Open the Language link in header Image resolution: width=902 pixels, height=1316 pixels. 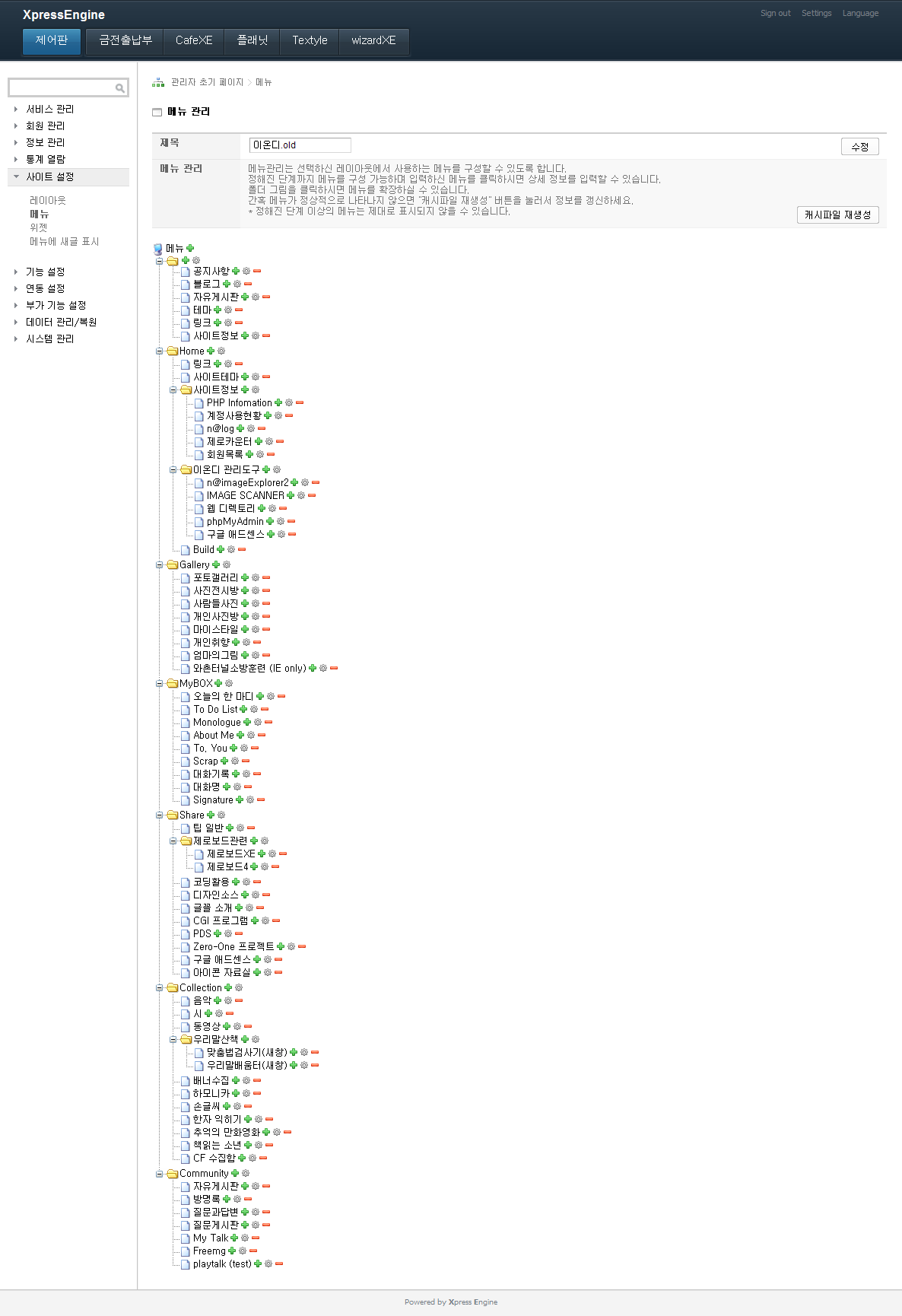tap(860, 13)
